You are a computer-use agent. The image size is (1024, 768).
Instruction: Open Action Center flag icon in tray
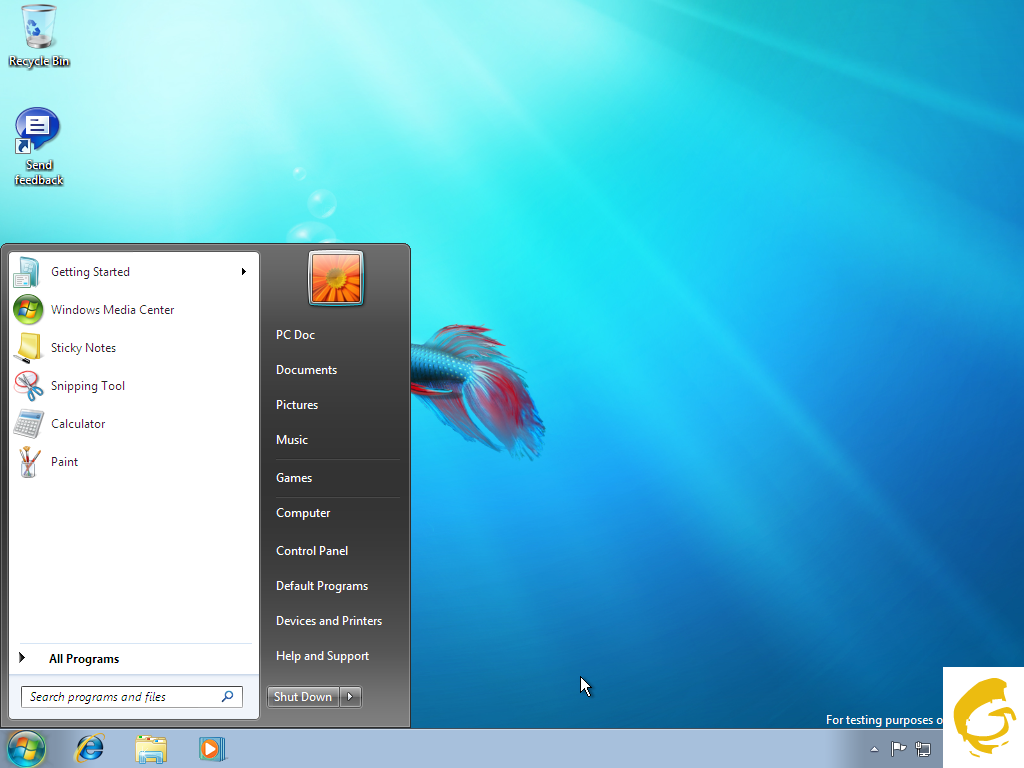[x=898, y=749]
